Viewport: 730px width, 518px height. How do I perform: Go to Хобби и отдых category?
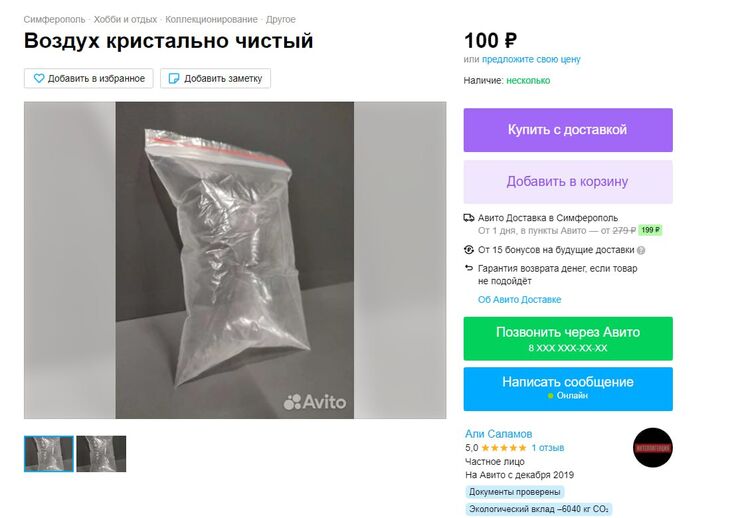125,20
